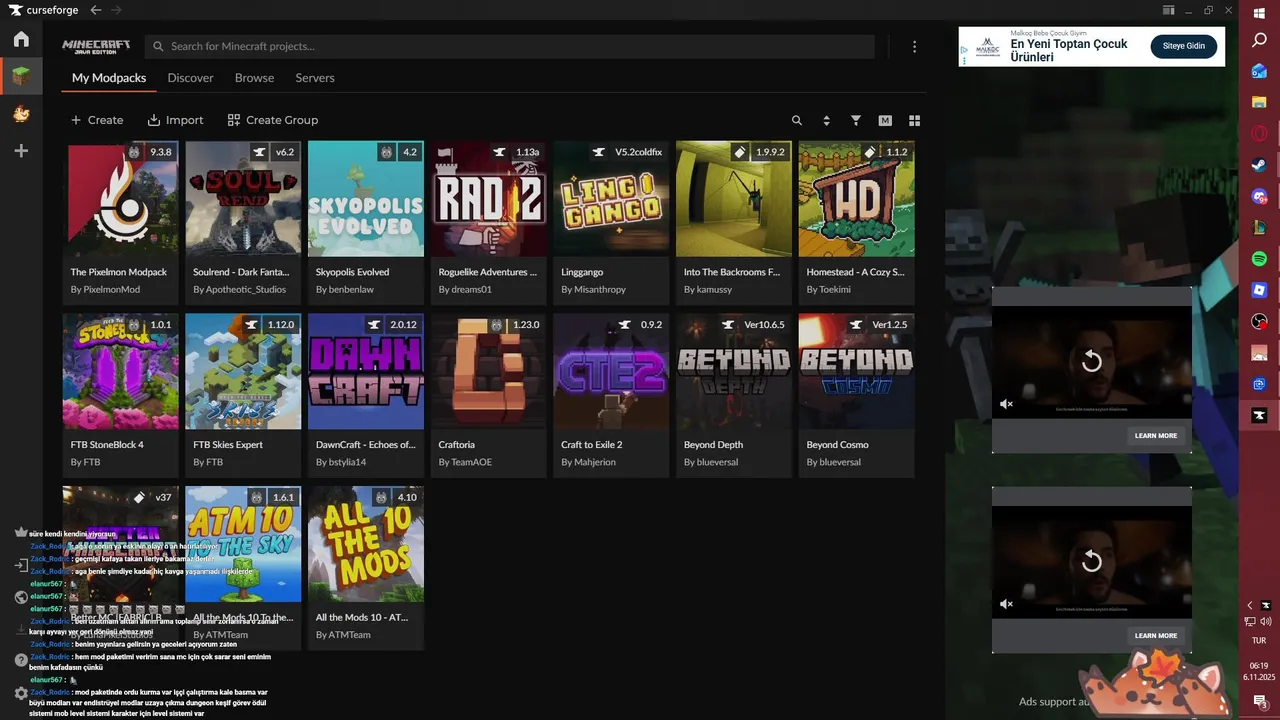Switch to the Browse tab

point(254,78)
